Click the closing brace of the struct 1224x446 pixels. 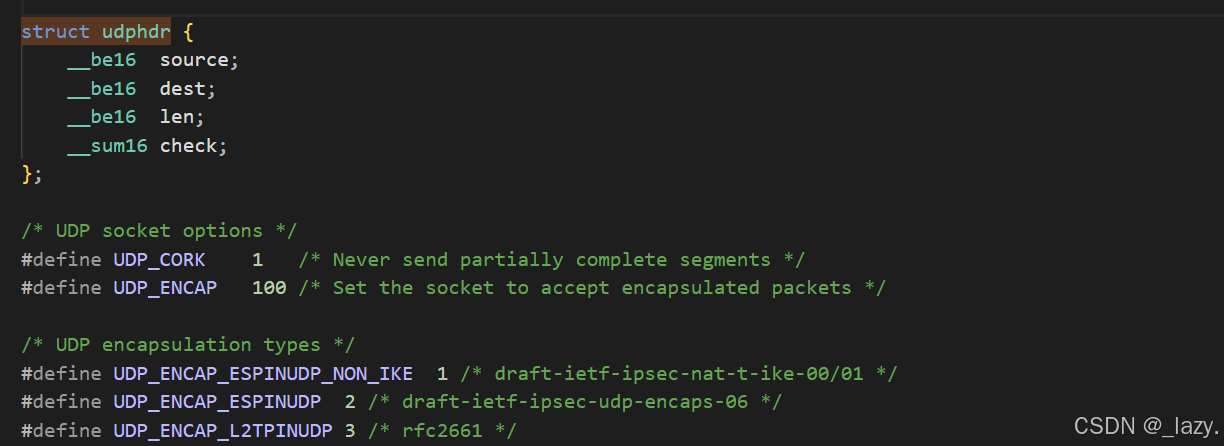[x=27, y=174]
